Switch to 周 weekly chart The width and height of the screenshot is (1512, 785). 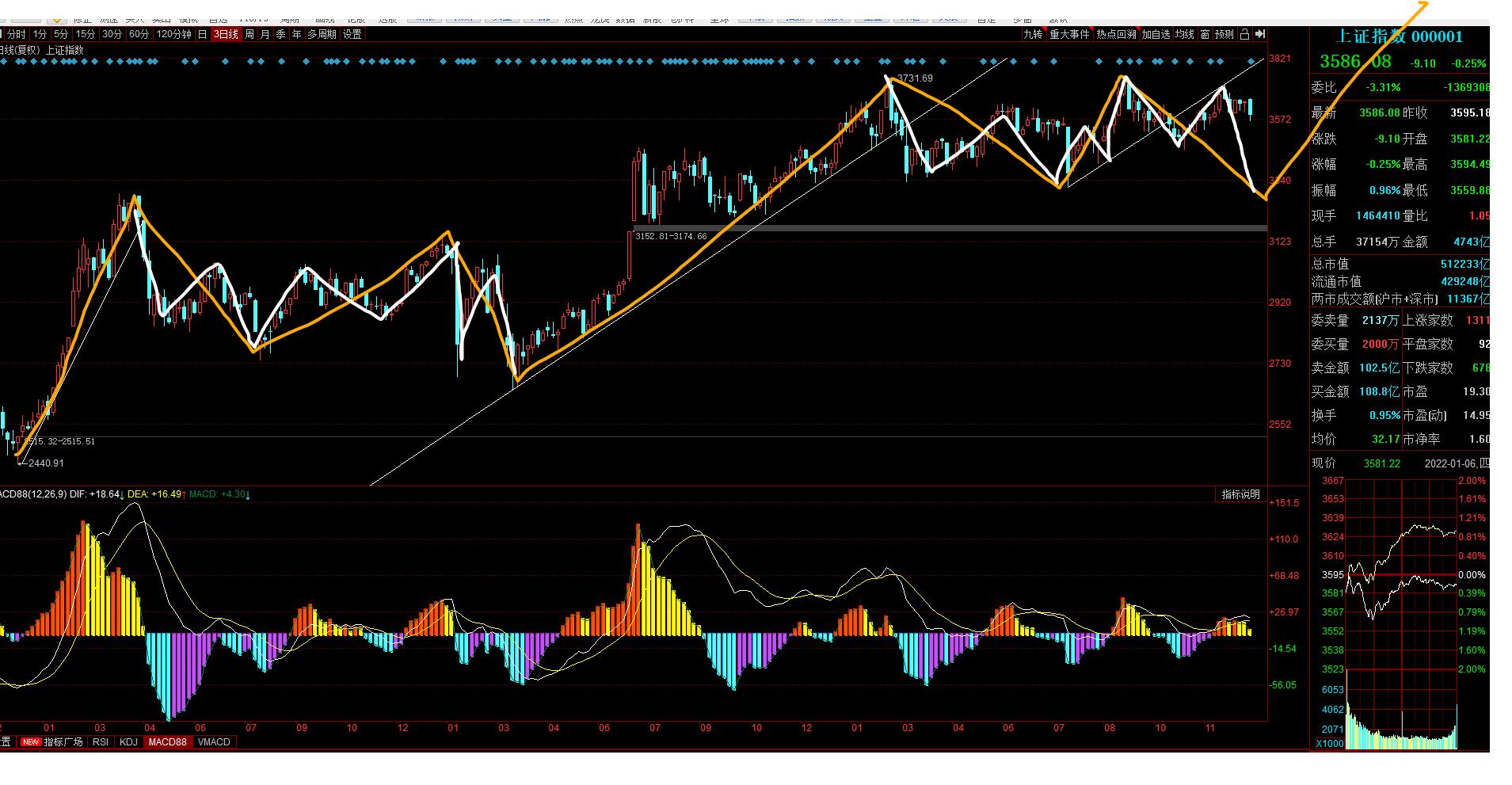pos(249,34)
